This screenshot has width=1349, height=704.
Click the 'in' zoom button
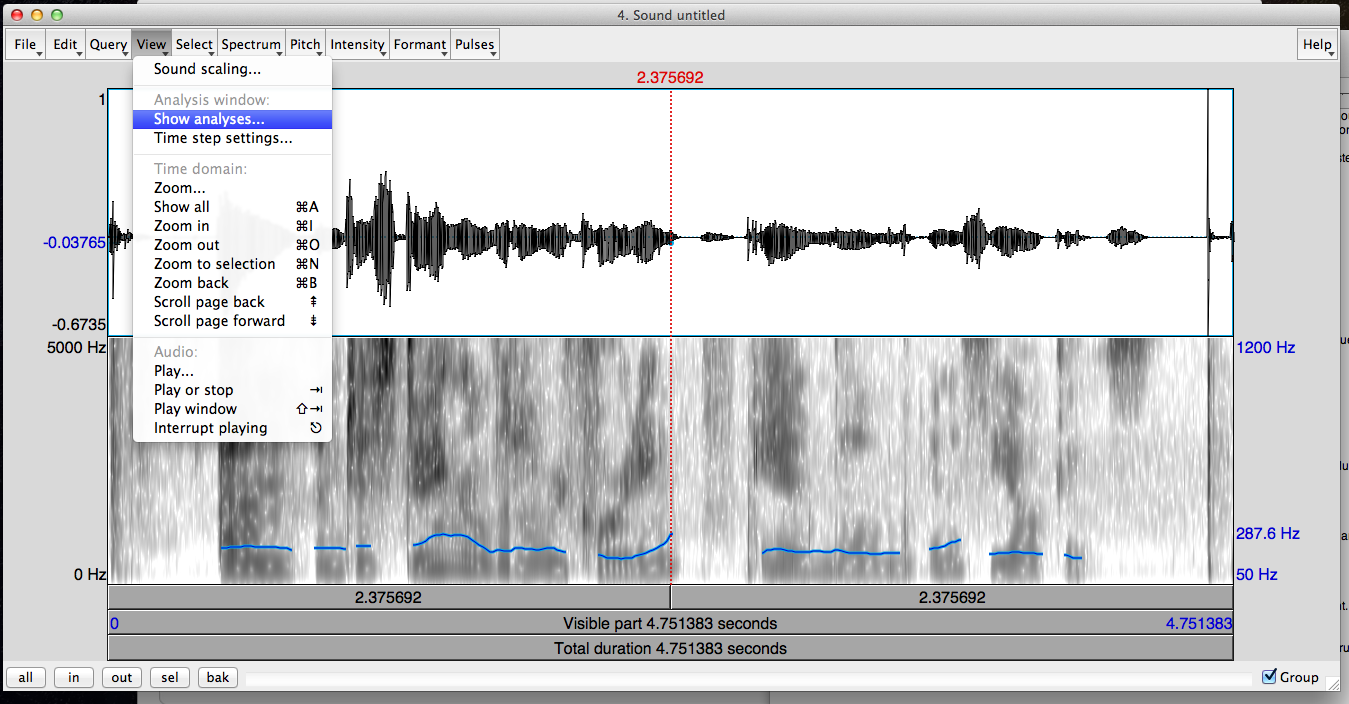click(74, 678)
